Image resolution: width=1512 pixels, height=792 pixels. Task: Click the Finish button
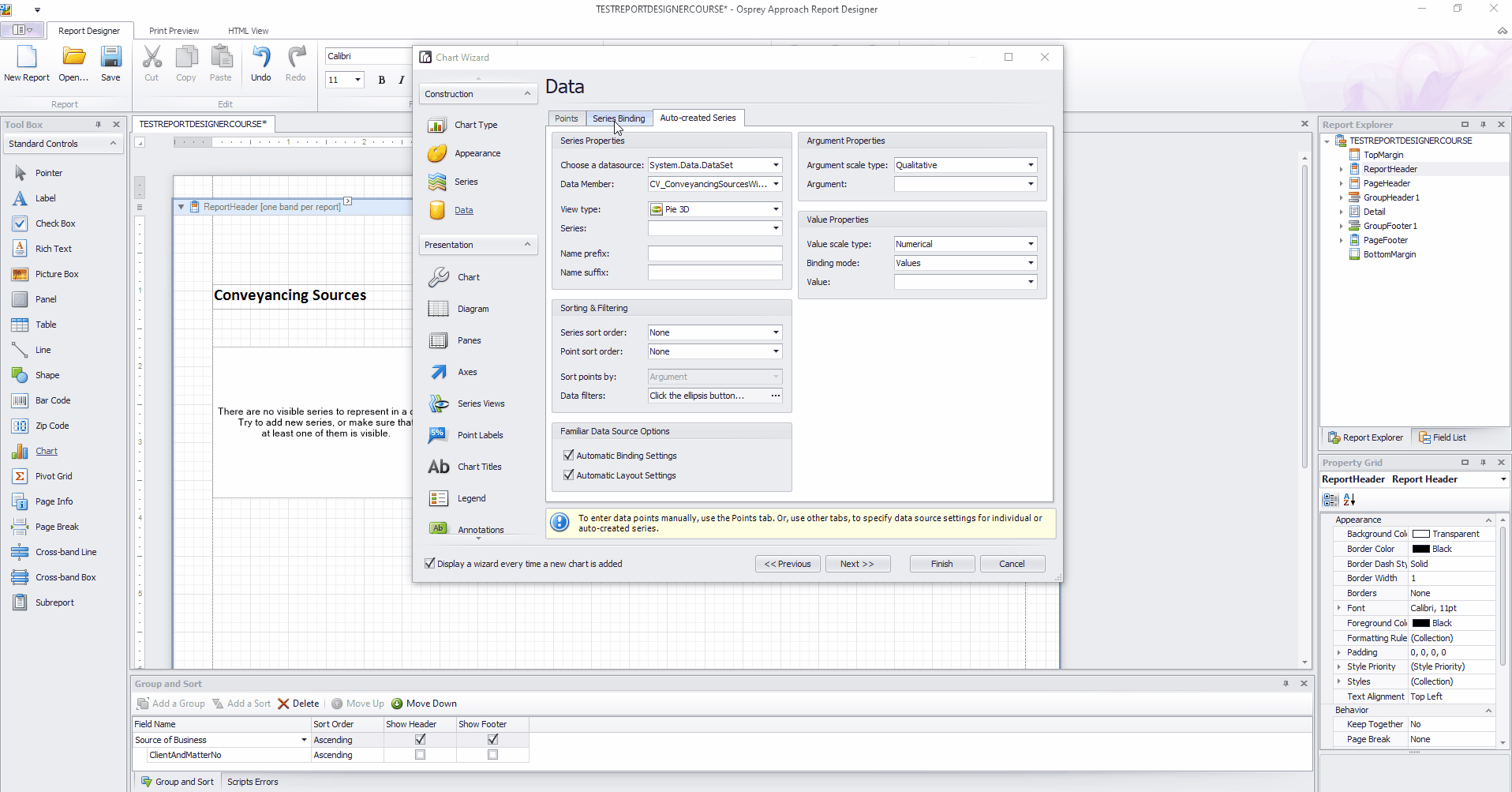[x=941, y=564]
